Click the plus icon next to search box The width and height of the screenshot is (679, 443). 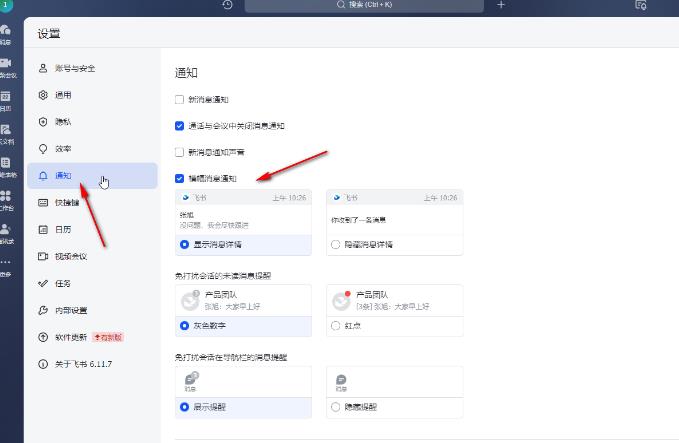click(x=501, y=5)
